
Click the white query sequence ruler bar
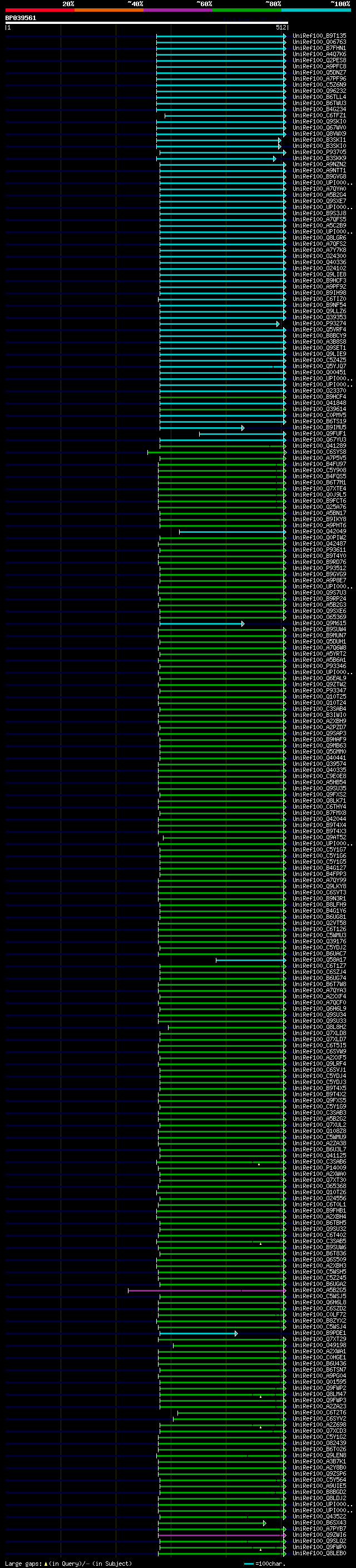146,23
